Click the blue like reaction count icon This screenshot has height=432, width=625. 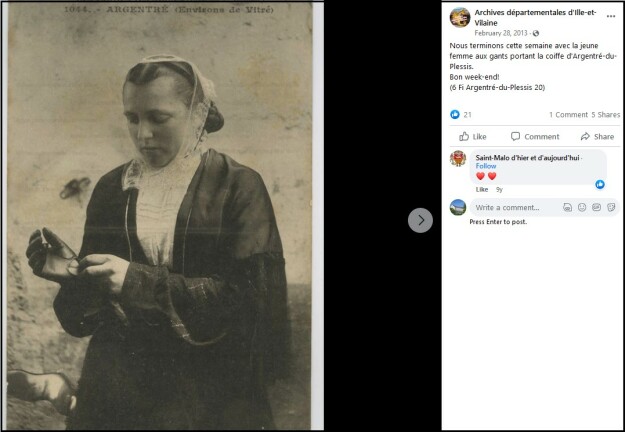pyautogui.click(x=455, y=114)
